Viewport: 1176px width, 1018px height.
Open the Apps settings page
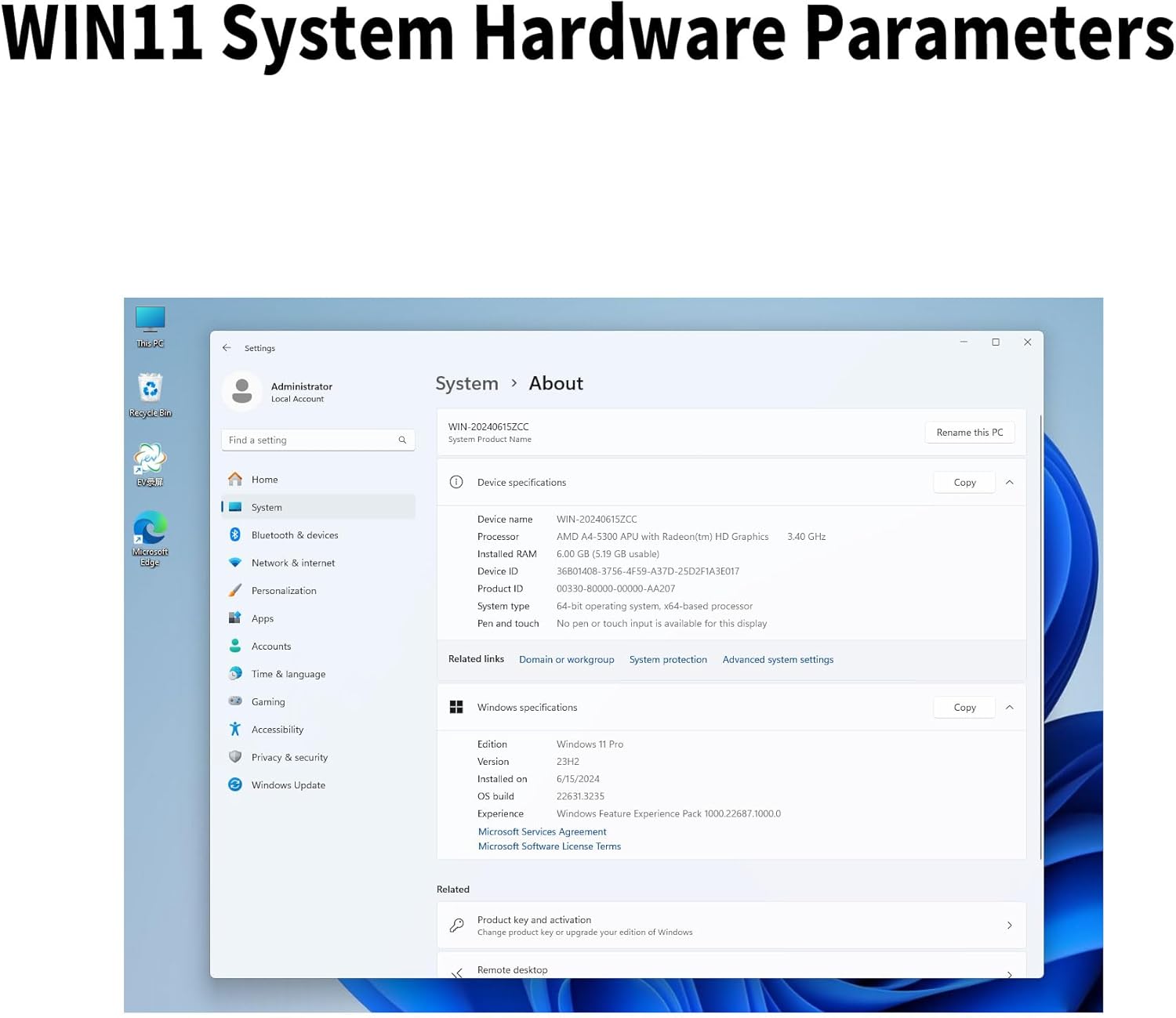click(318, 618)
